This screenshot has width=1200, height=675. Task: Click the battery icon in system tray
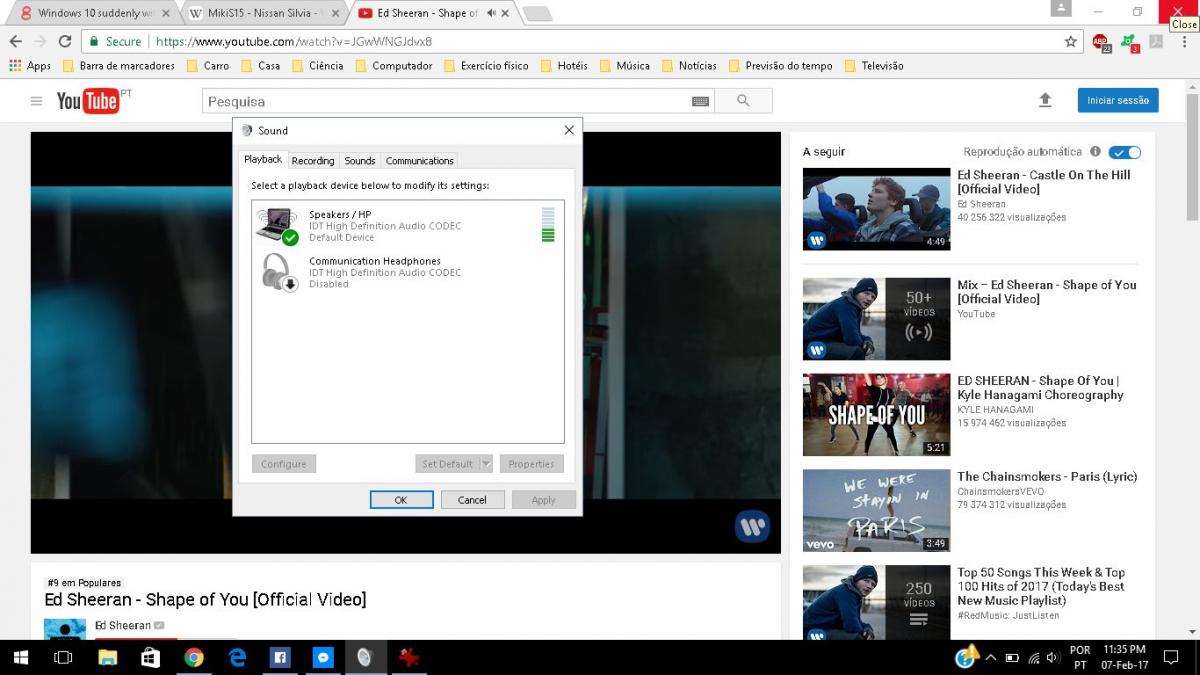[x=1012, y=658]
